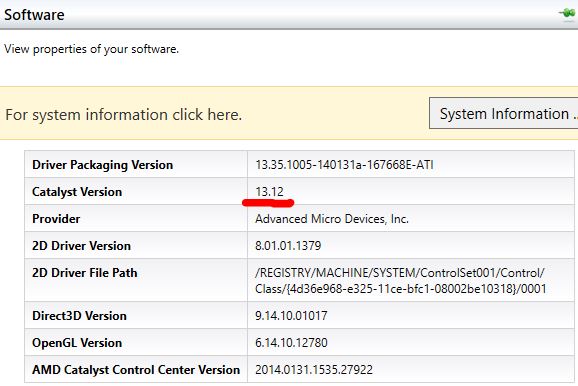Image resolution: width=578 pixels, height=386 pixels.
Task: Select the Catalyst Version label
Action: pyautogui.click(x=77, y=192)
